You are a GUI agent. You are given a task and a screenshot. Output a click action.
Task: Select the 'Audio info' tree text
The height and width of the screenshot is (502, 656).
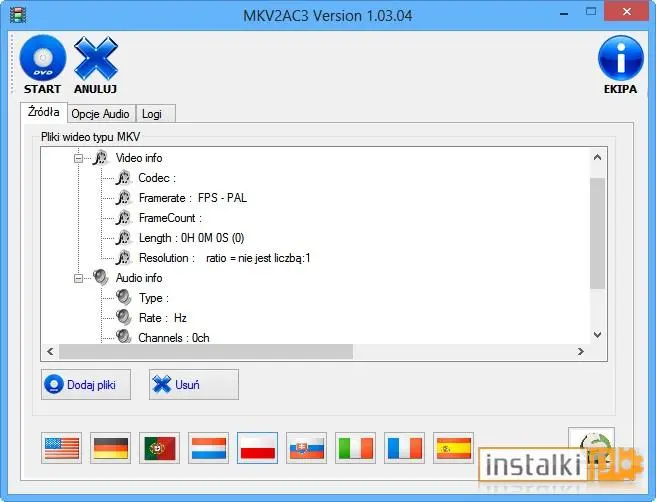pyautogui.click(x=139, y=278)
